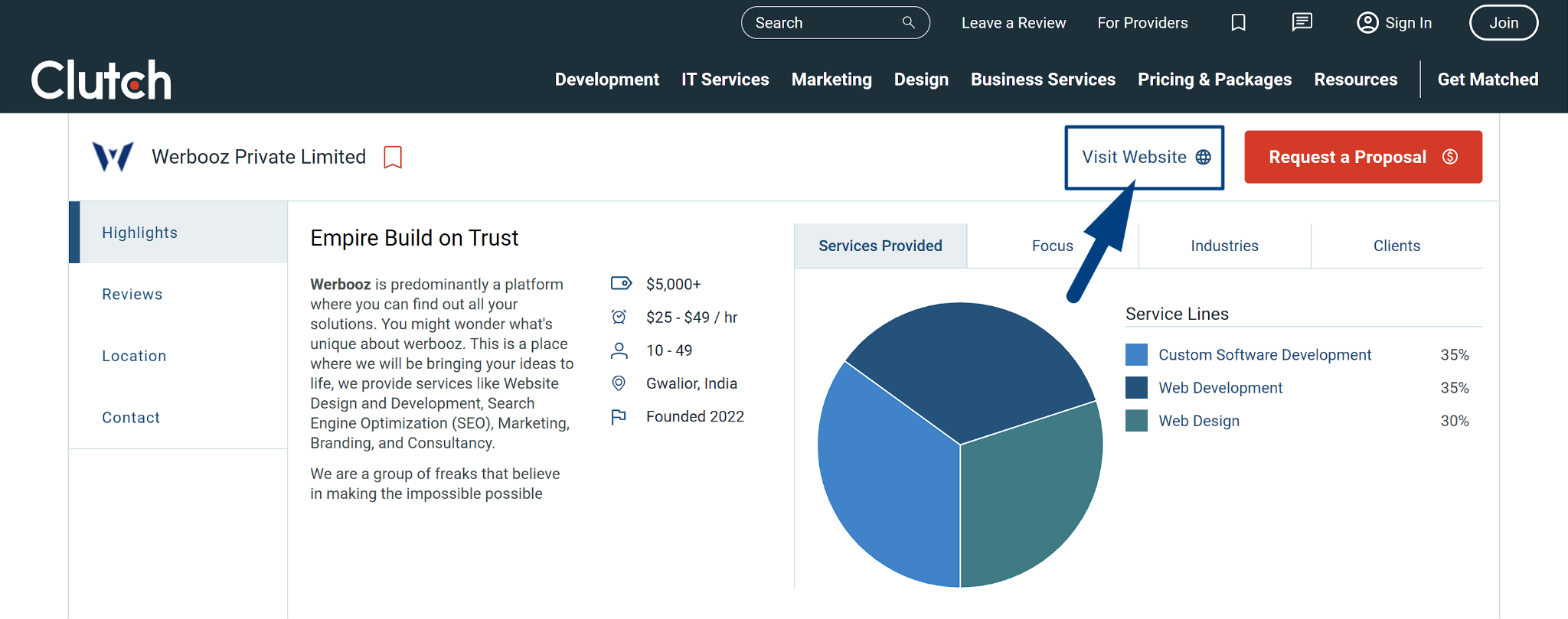Open Web Design service link

point(1199,421)
